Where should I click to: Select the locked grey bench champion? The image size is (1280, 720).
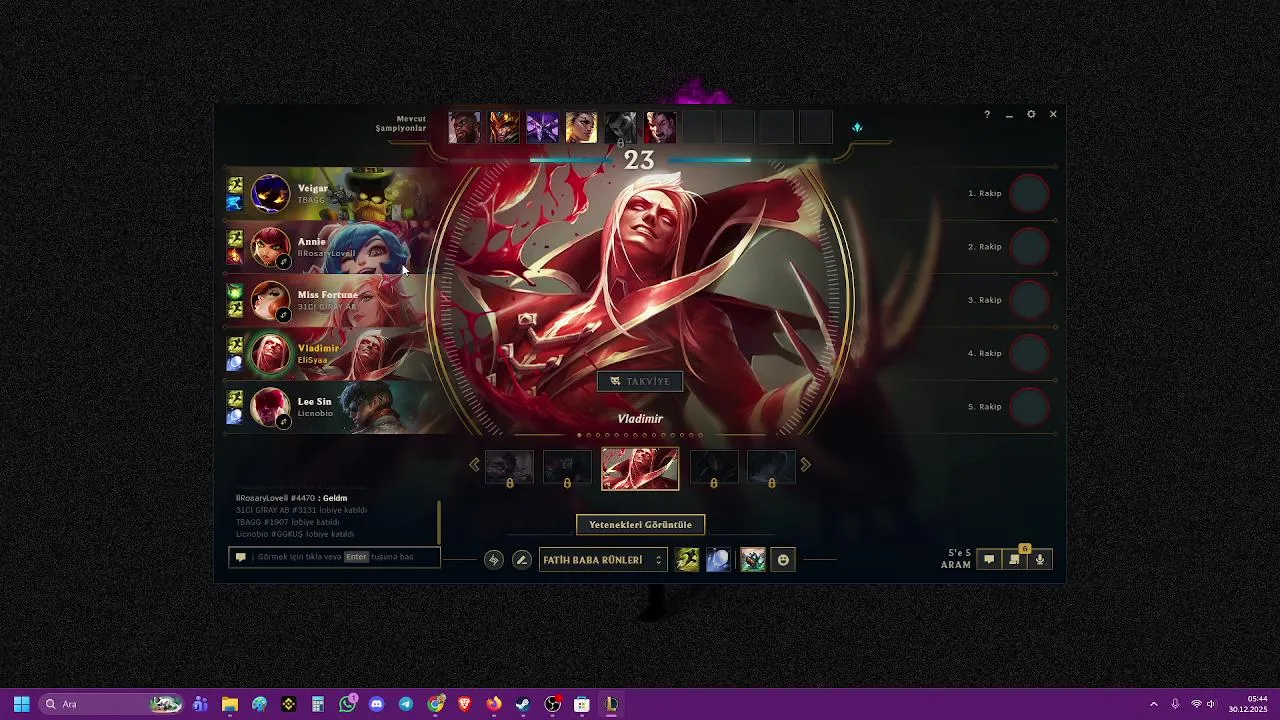point(620,127)
